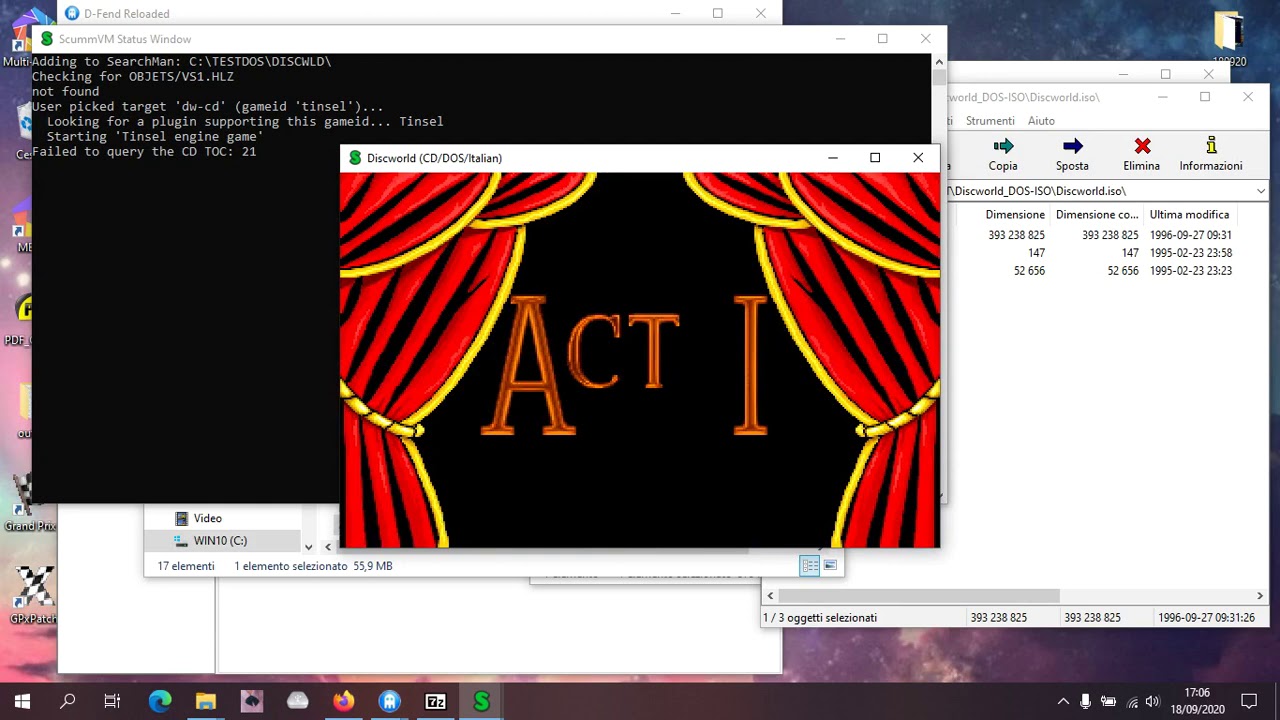The image size is (1280, 720).
Task: Select the row dated 1996-09-27 09:31
Action: click(x=1095, y=235)
